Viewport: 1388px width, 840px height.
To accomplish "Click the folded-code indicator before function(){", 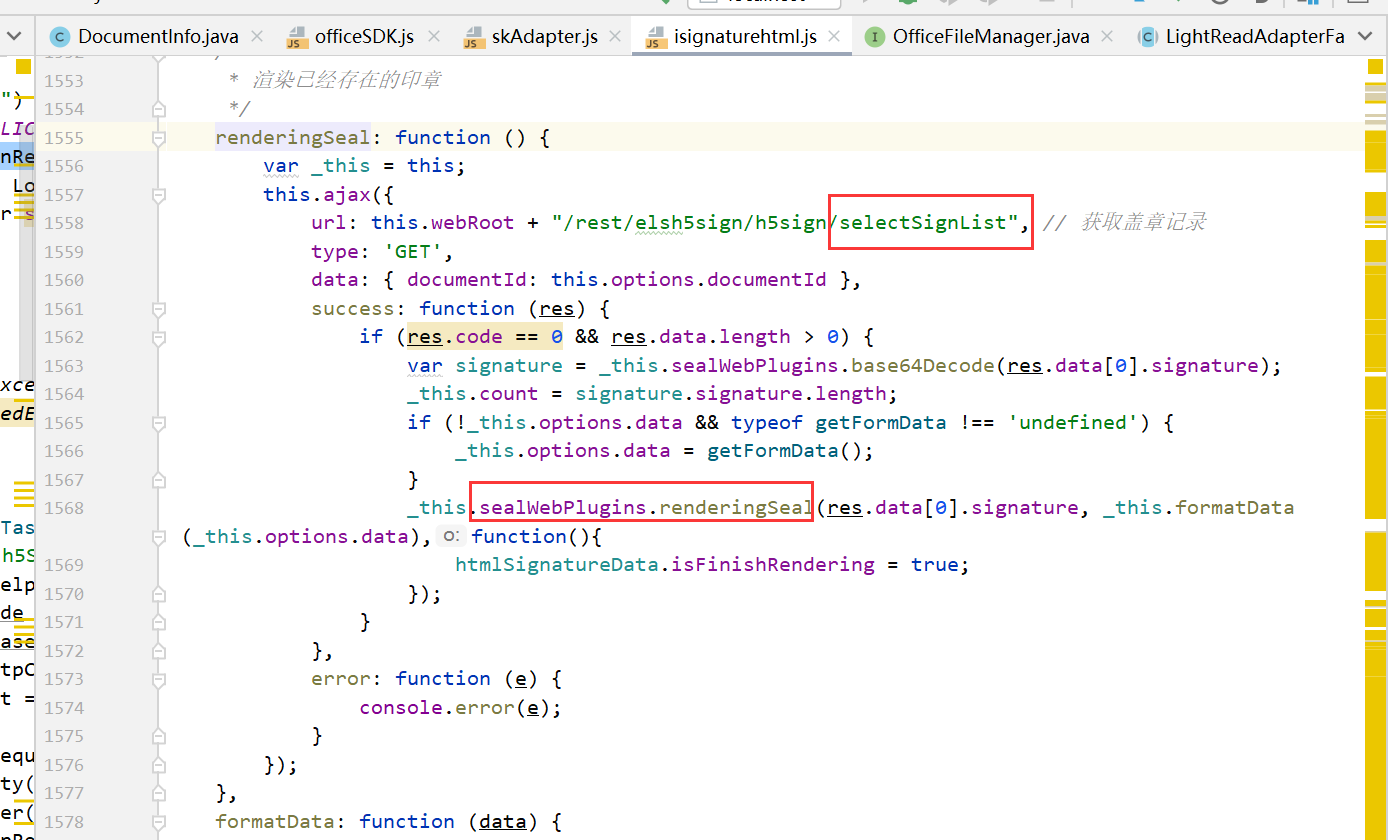I will pos(451,536).
